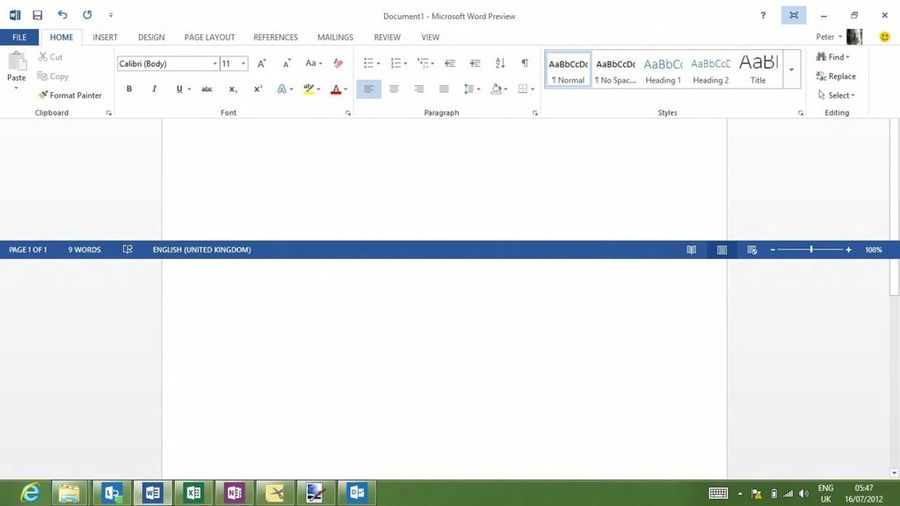This screenshot has width=900, height=506.
Task: Click the zoom slider handle
Action: (x=811, y=249)
